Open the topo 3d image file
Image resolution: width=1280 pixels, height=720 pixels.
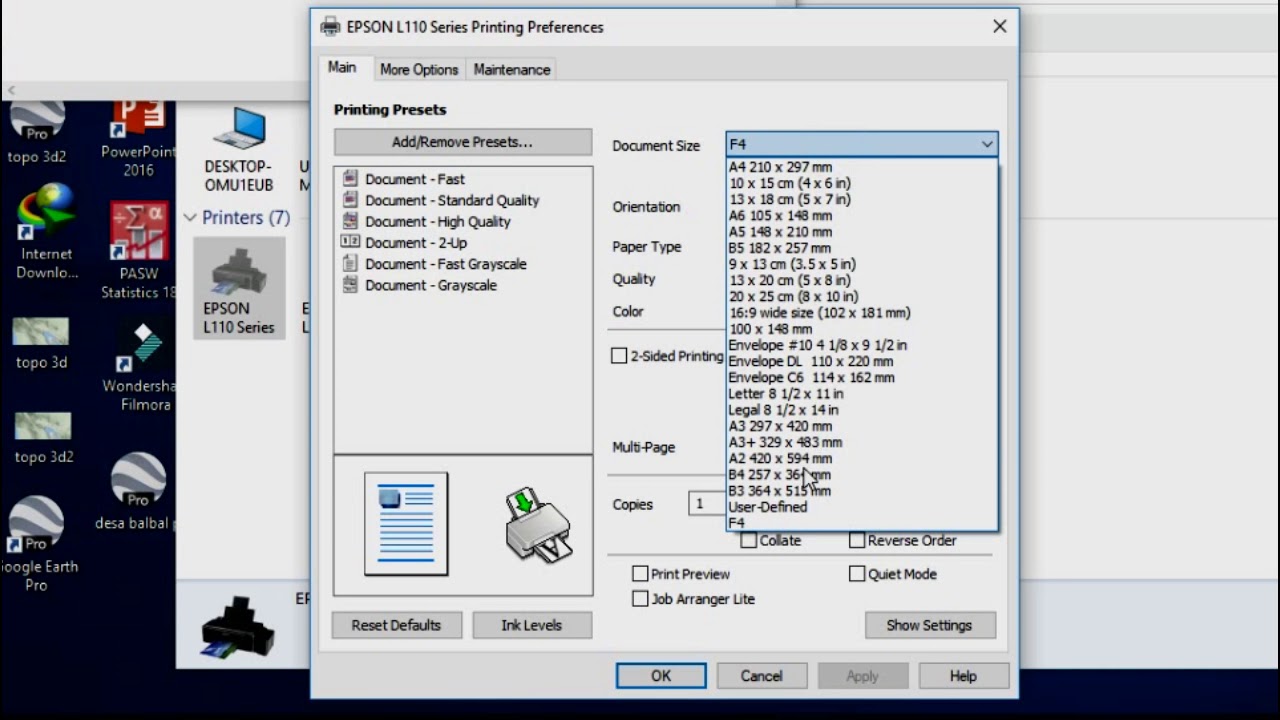(42, 344)
